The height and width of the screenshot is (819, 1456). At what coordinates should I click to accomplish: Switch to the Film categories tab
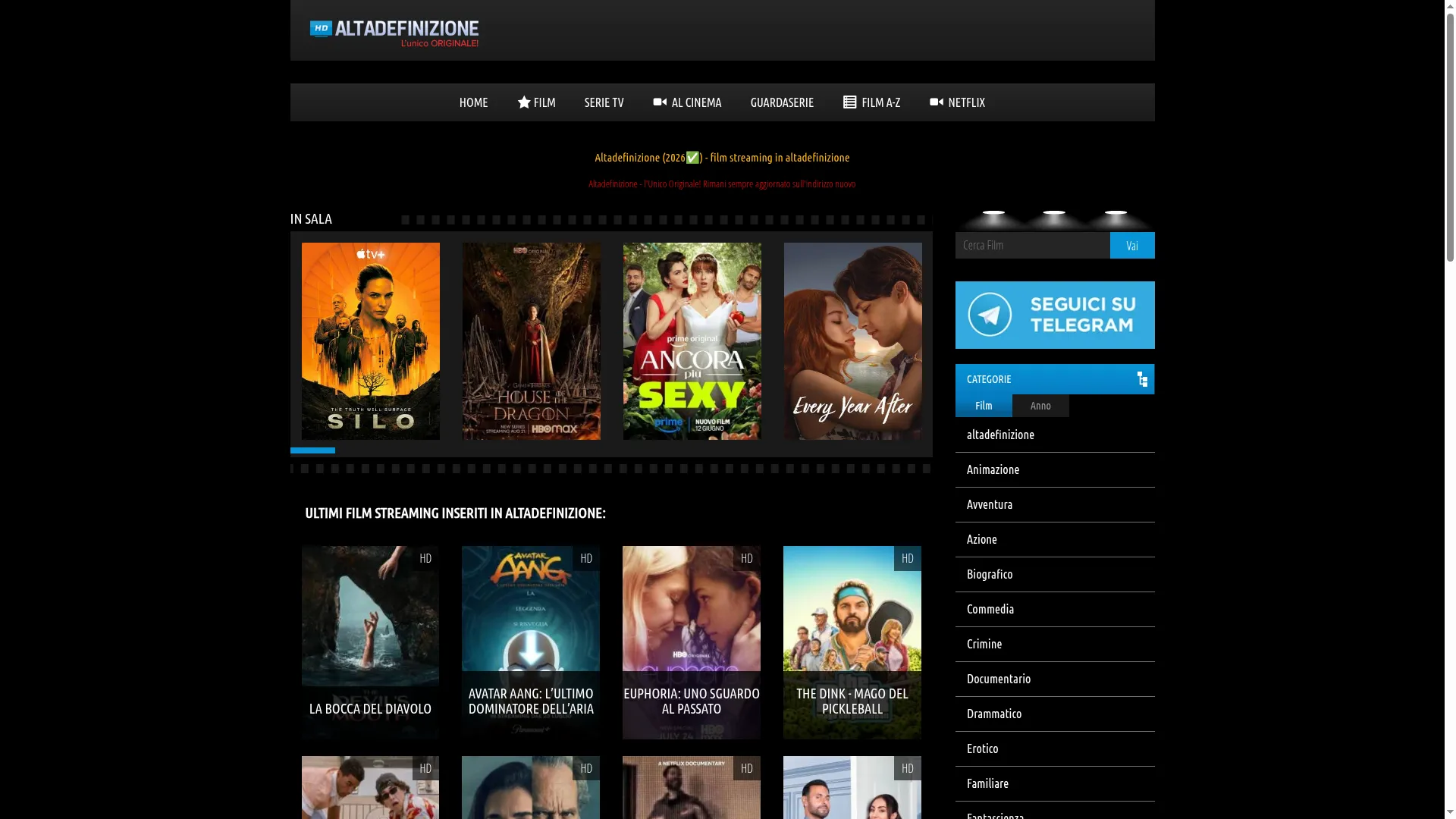[984, 406]
